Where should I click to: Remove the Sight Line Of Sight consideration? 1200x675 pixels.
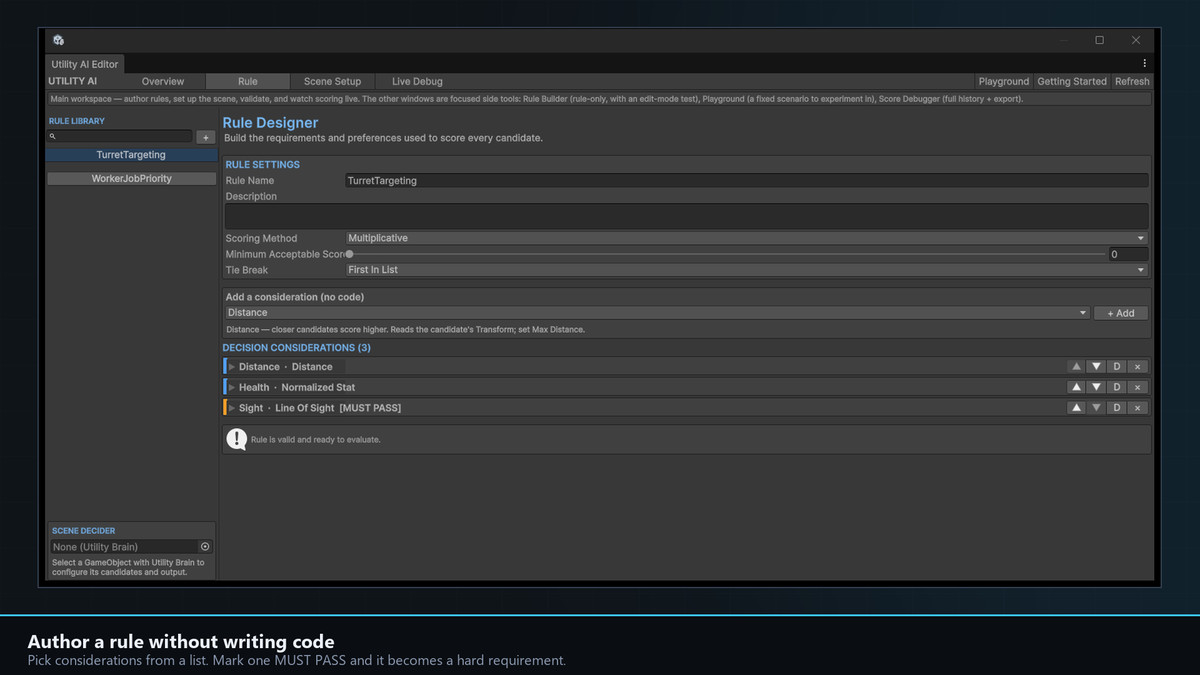(x=1138, y=408)
